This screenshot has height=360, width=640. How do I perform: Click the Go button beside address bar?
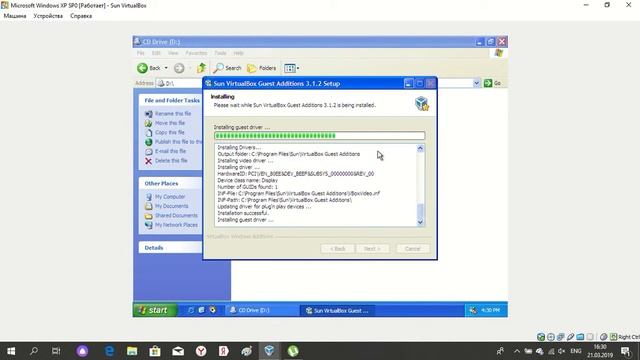pos(492,83)
